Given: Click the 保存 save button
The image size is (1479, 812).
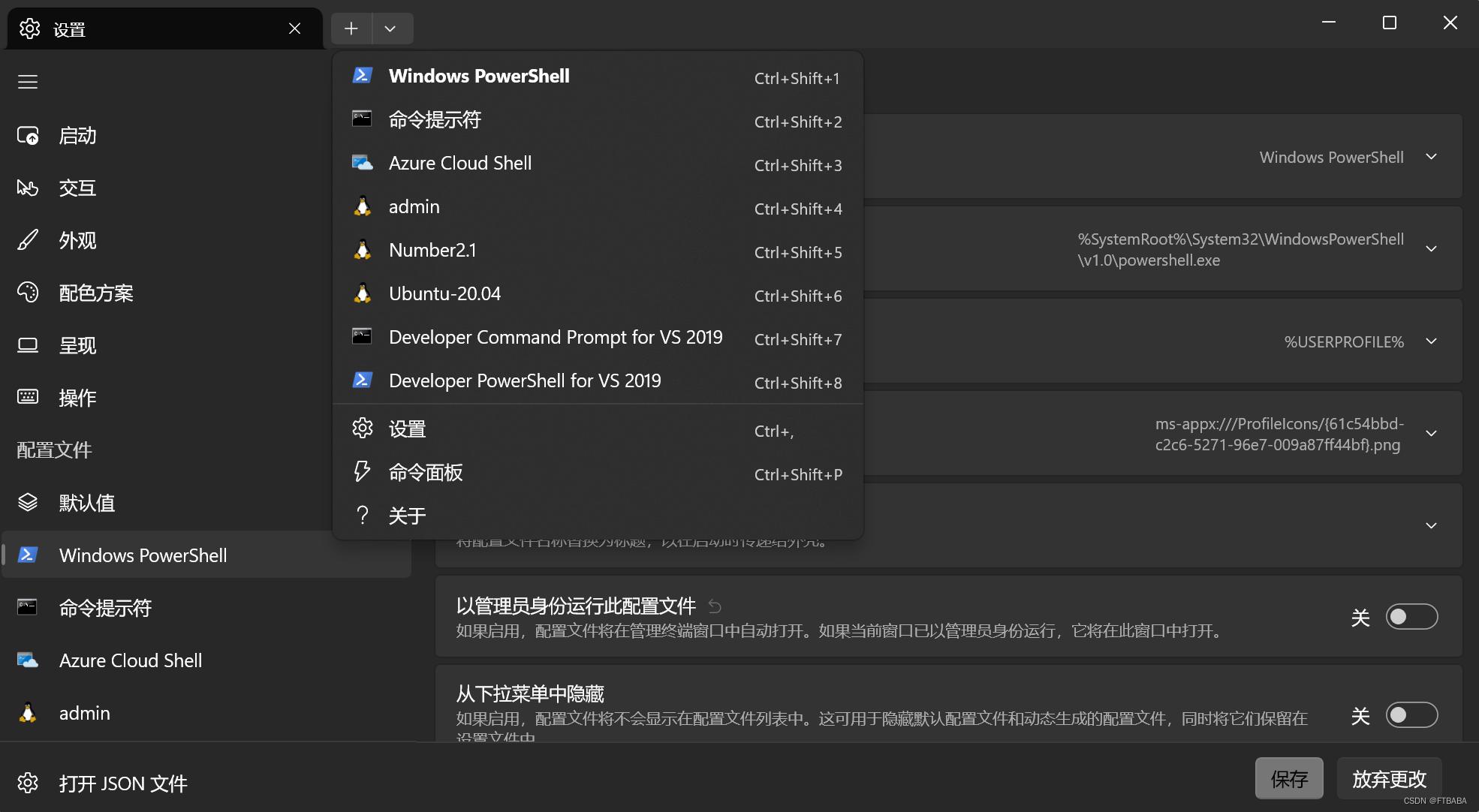Looking at the screenshot, I should [1288, 778].
